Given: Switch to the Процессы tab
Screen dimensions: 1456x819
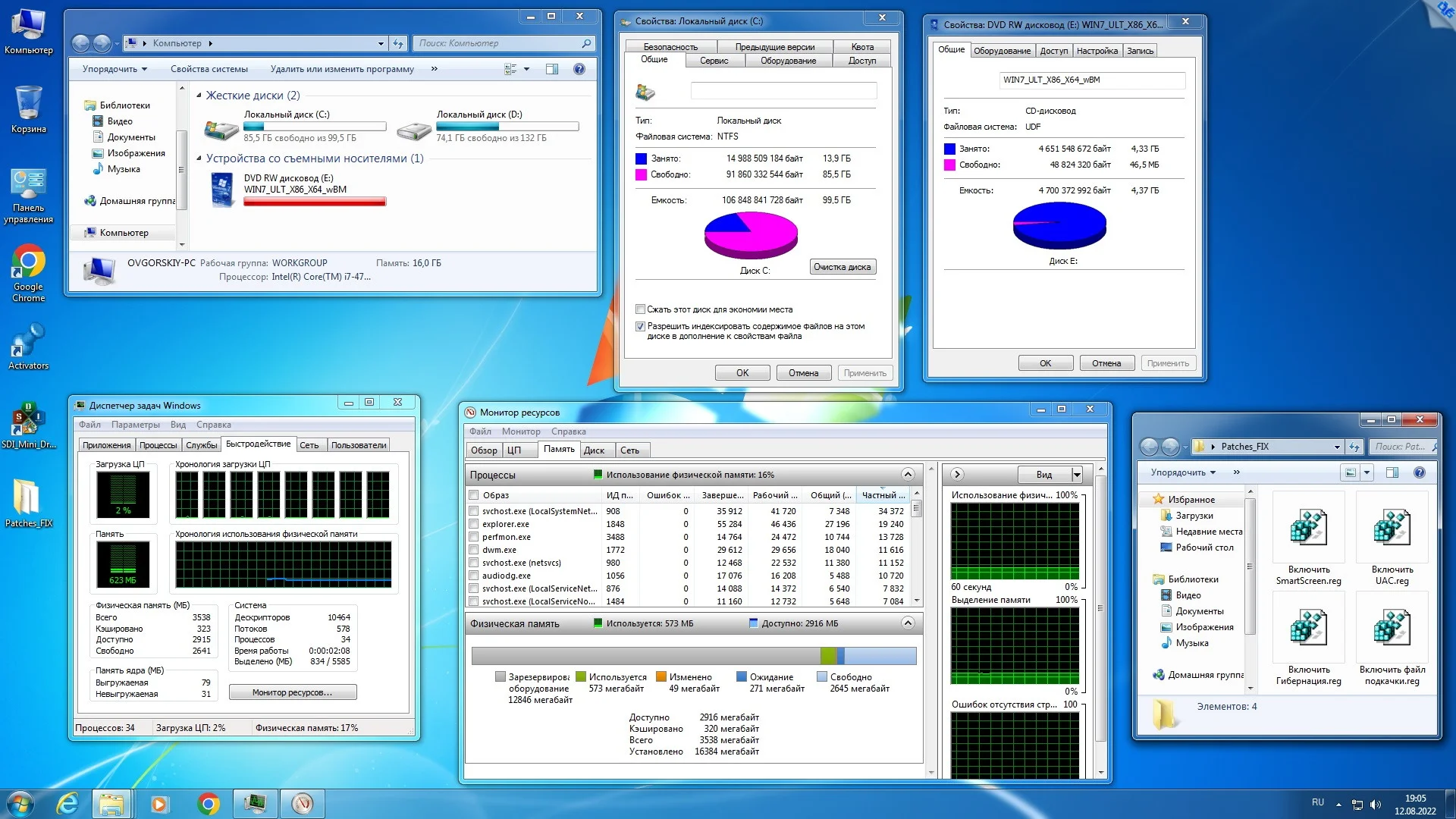Looking at the screenshot, I should pos(158,445).
